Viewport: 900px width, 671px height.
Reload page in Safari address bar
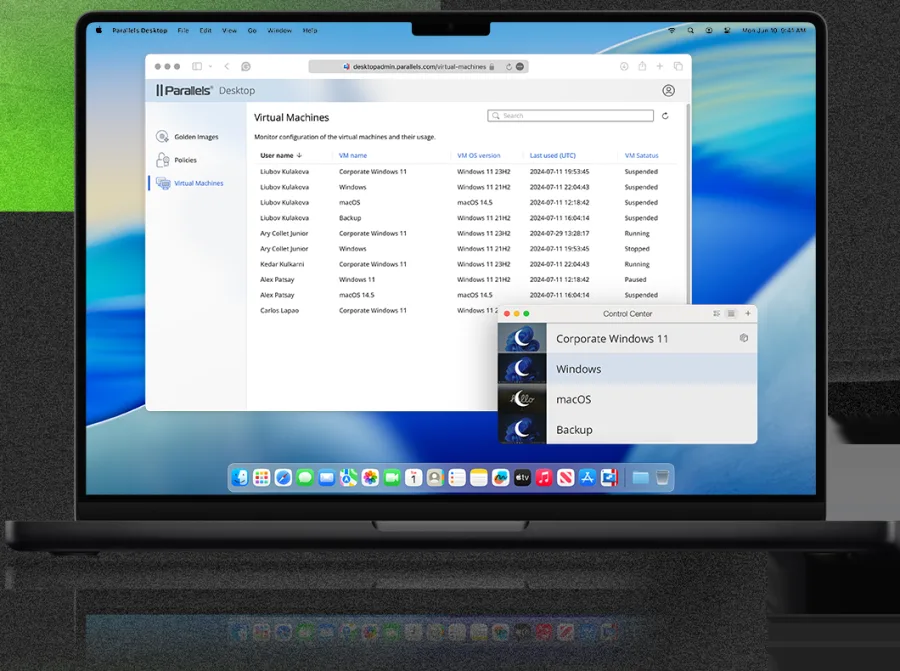click(509, 67)
